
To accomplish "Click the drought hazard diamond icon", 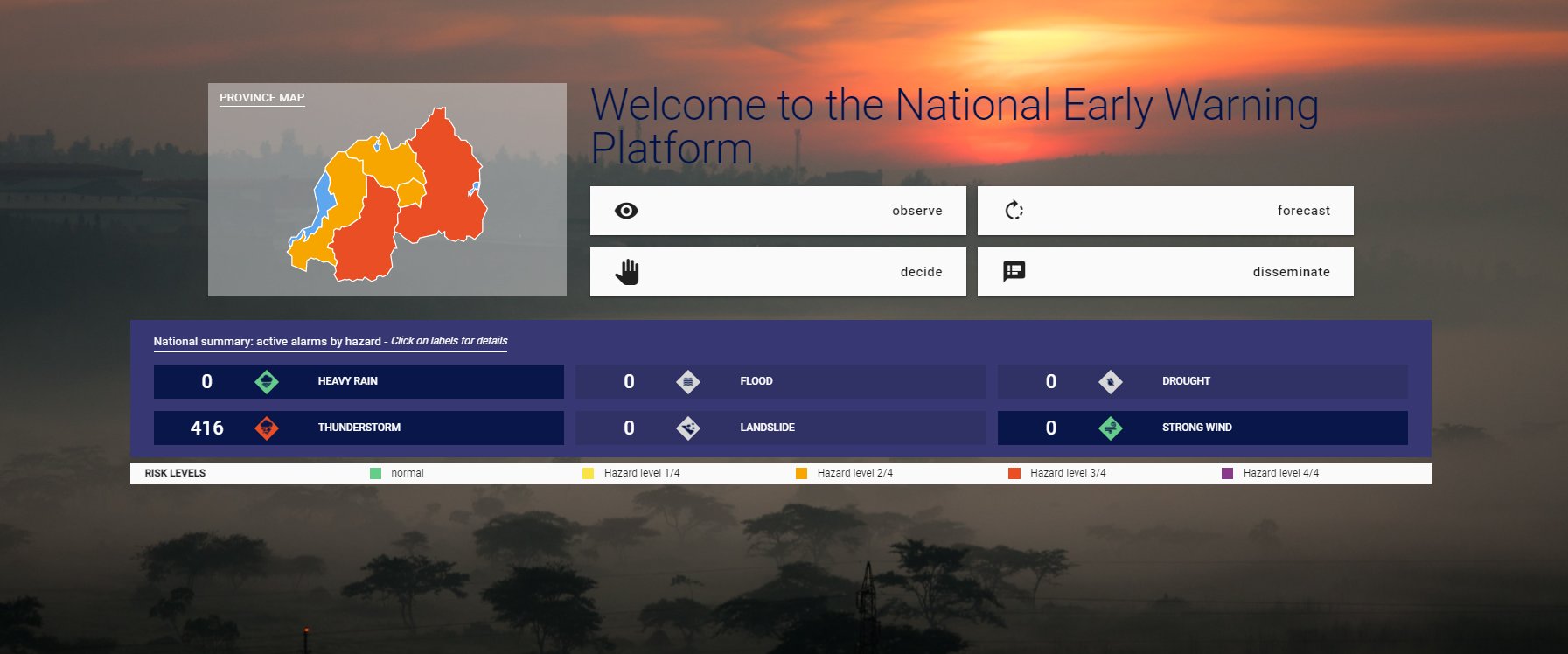I will [1111, 381].
